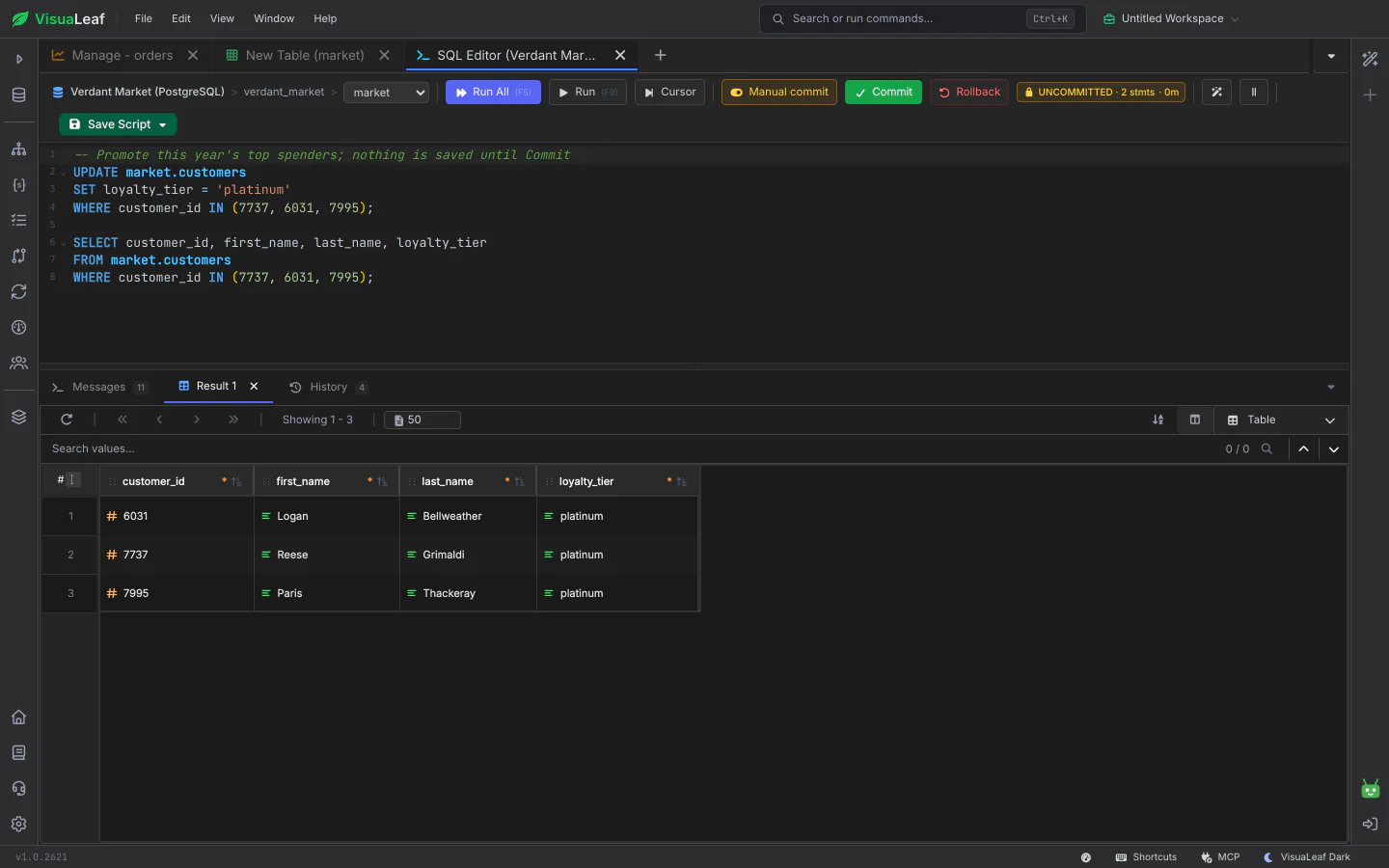Image resolution: width=1389 pixels, height=868 pixels.
Task: Open the Window menu
Action: (274, 18)
